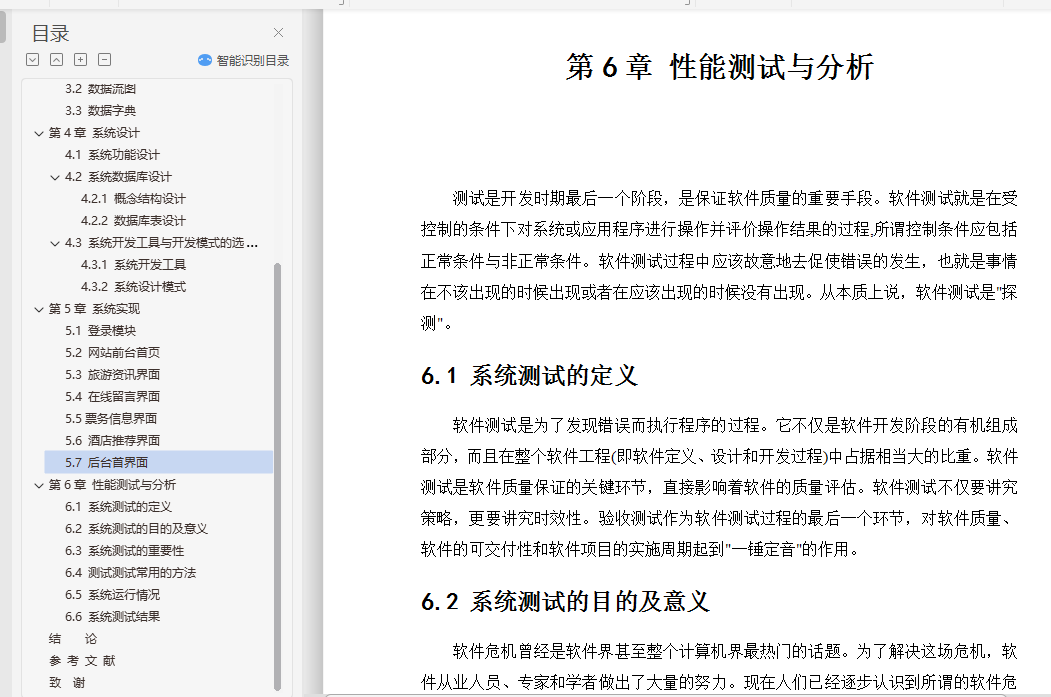Screen dimensions: 1051x697
Task: Click the up-chevron box icon under 目录
Action: coord(56,60)
